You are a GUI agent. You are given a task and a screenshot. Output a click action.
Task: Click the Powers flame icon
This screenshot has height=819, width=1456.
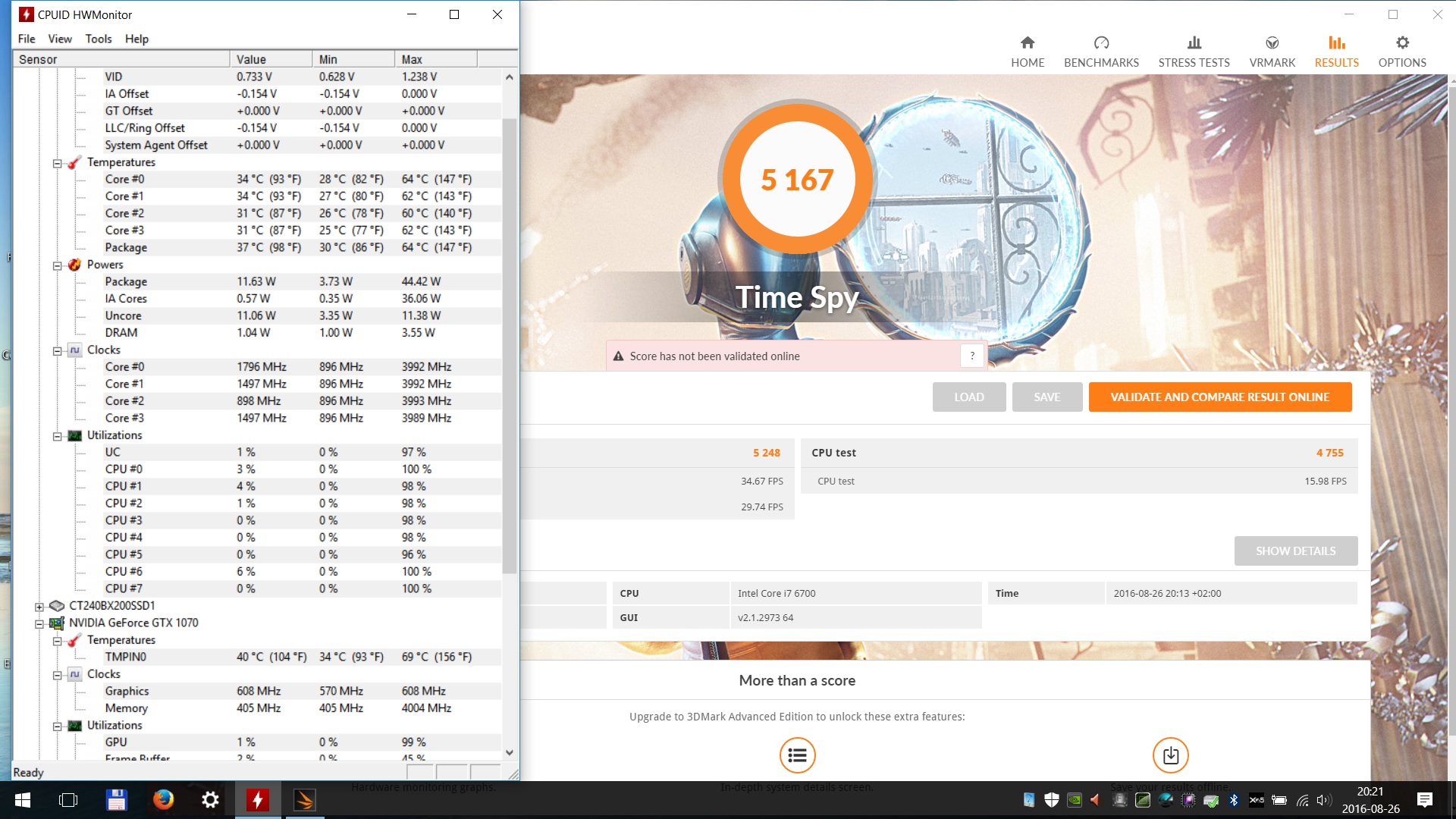[74, 265]
